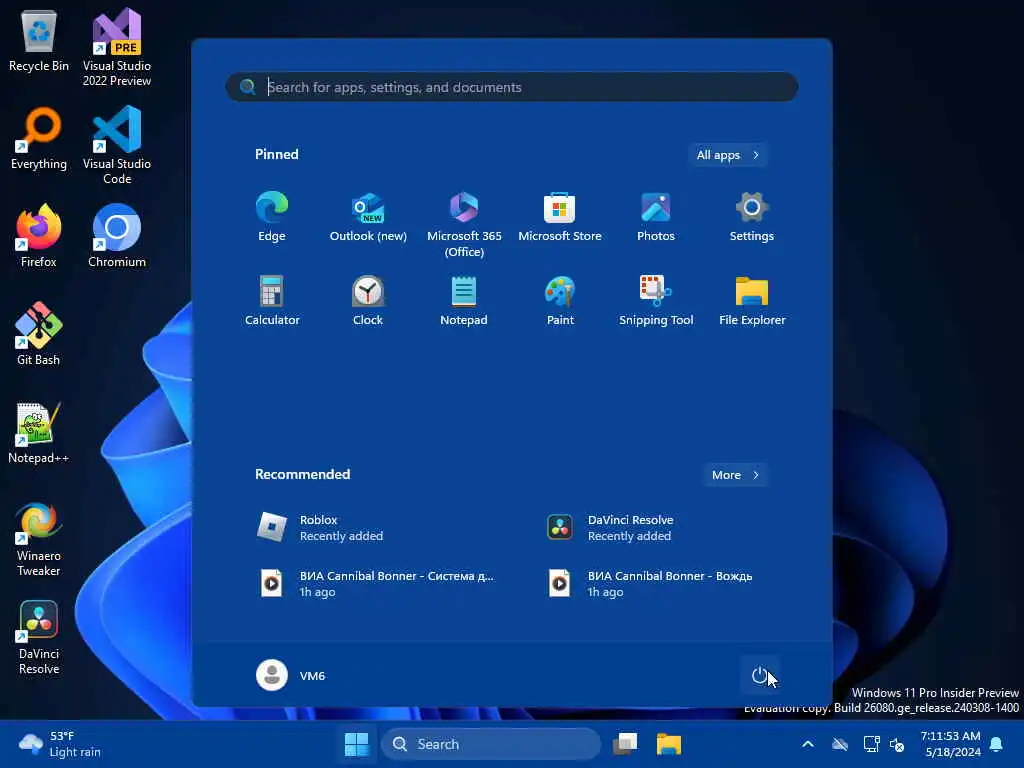Open Edge from pinned apps
1024x768 pixels.
(x=272, y=217)
